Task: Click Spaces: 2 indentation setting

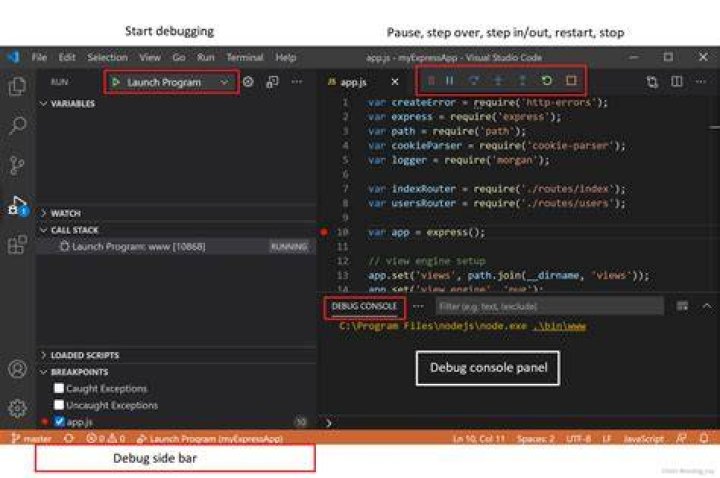Action: point(535,439)
